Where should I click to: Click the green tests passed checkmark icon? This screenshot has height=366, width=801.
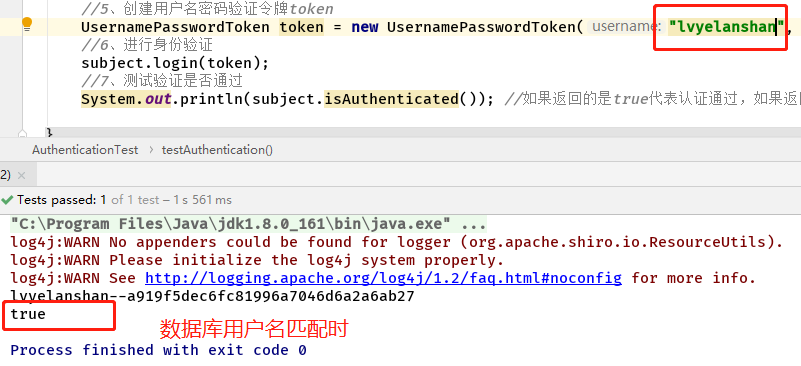pos(7,200)
